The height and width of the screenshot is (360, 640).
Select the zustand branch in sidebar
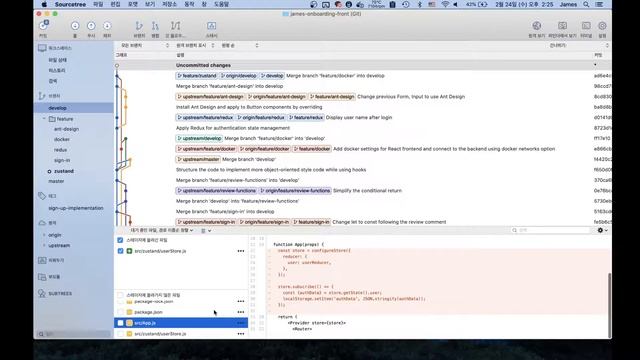click(x=64, y=171)
